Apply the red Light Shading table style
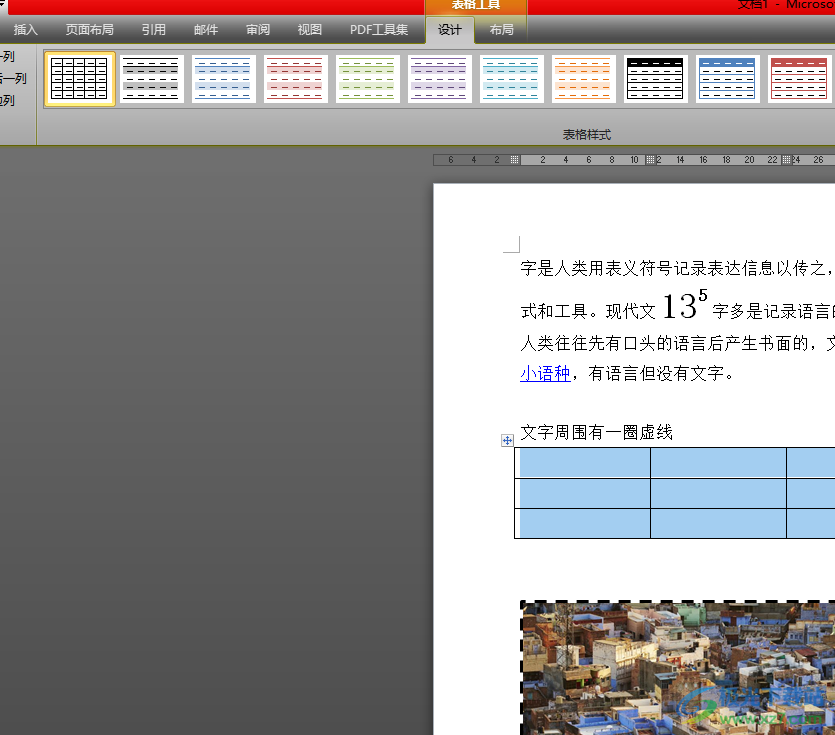835x735 pixels. [296, 79]
